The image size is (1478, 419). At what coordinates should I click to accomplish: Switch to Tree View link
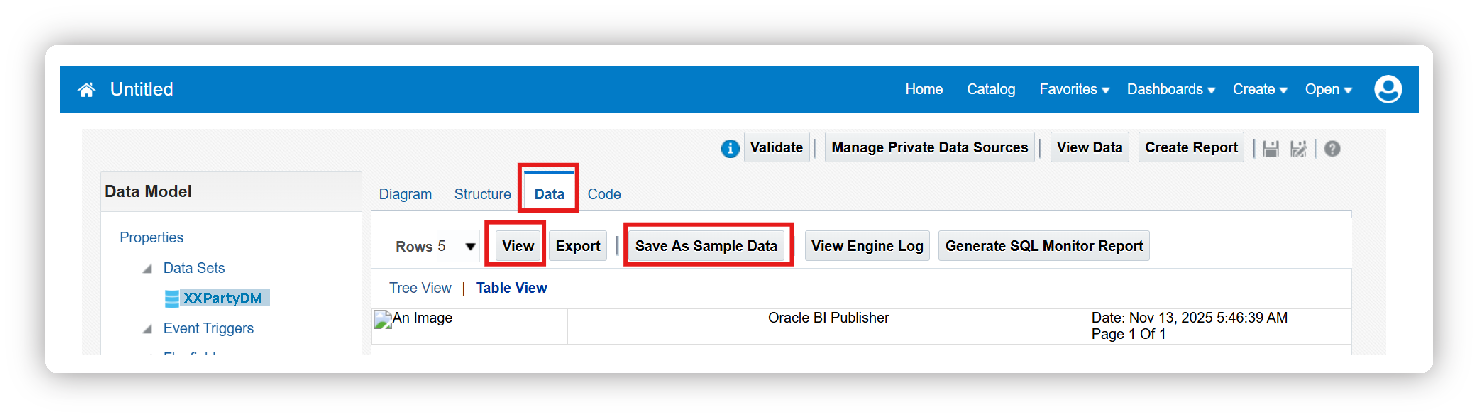point(420,288)
